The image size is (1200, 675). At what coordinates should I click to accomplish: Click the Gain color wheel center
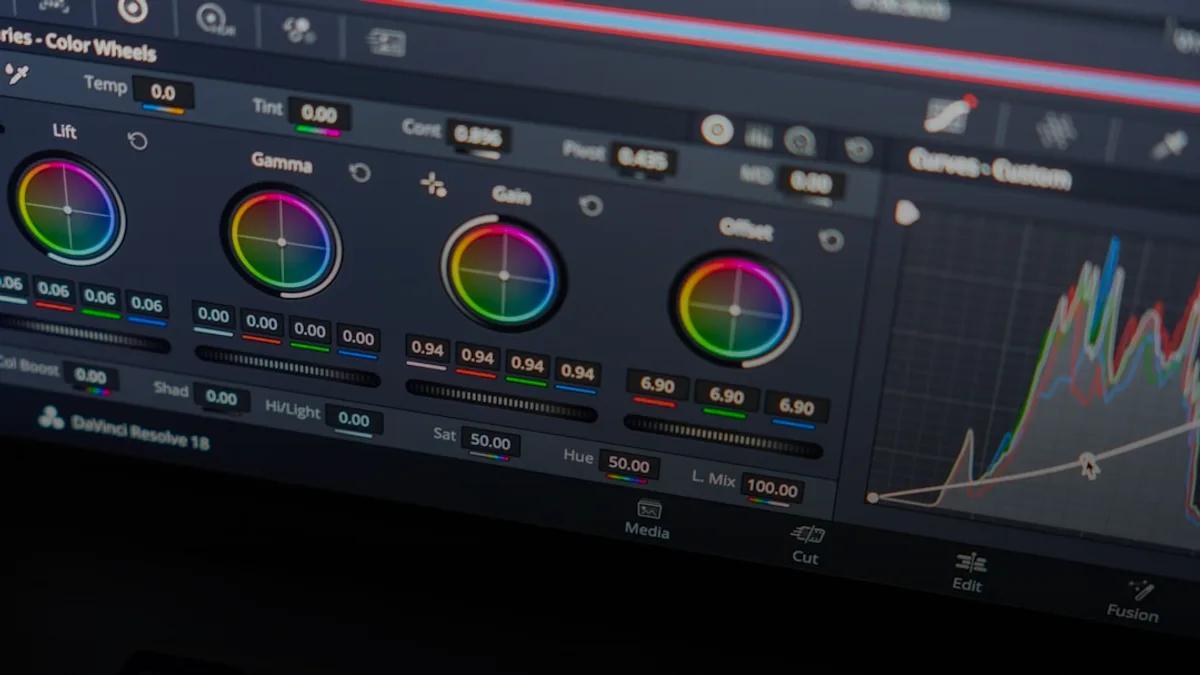pyautogui.click(x=503, y=274)
